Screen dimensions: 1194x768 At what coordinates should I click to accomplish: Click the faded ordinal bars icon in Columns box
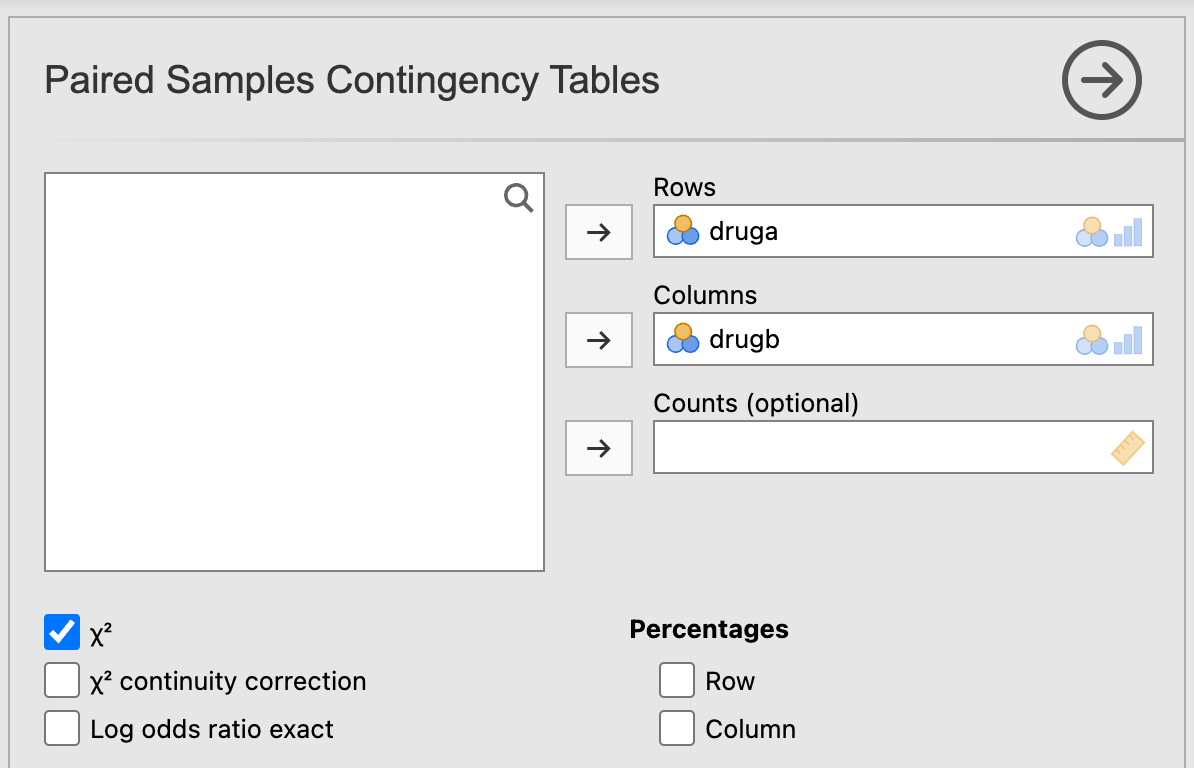(1127, 340)
